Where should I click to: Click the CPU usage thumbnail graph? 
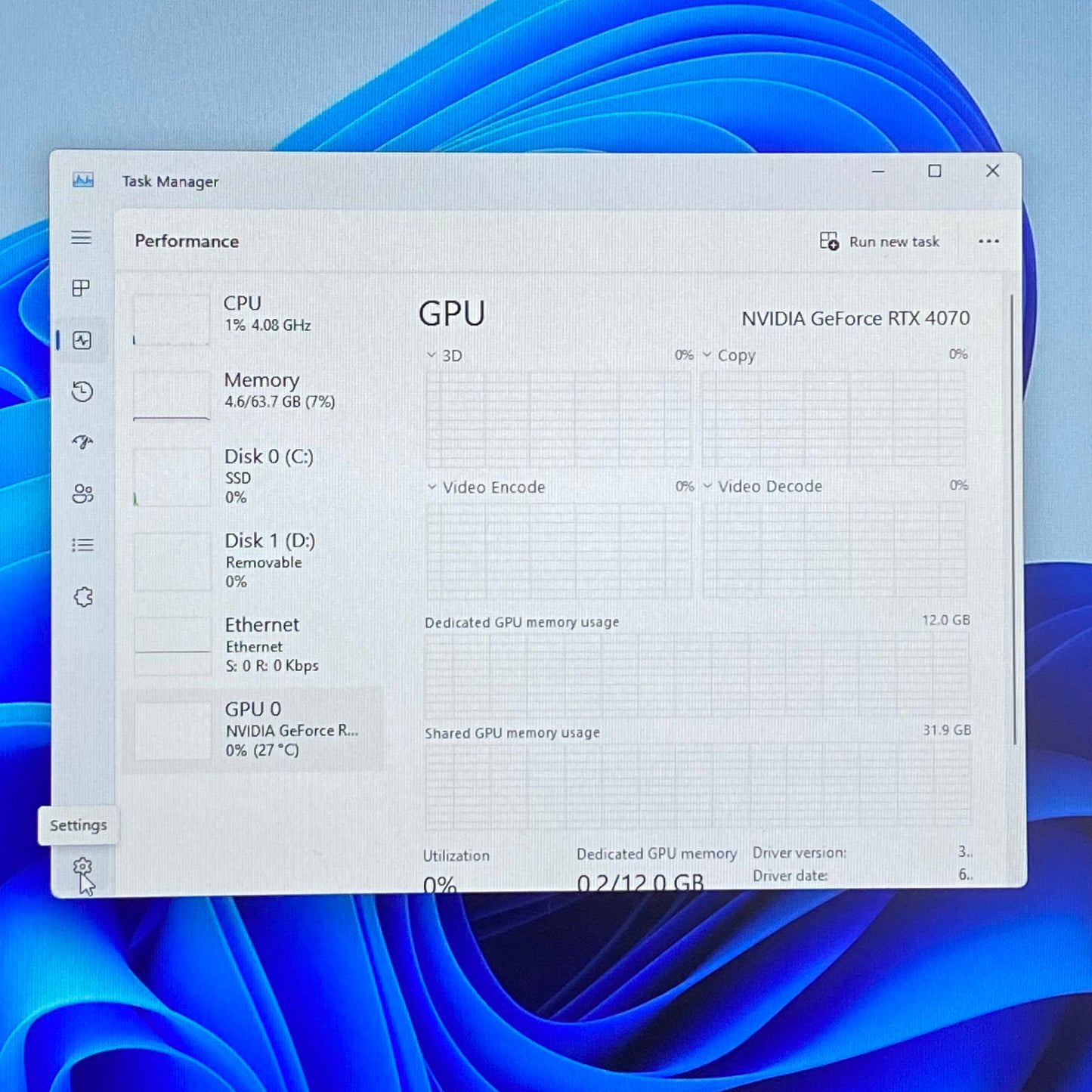[172, 320]
